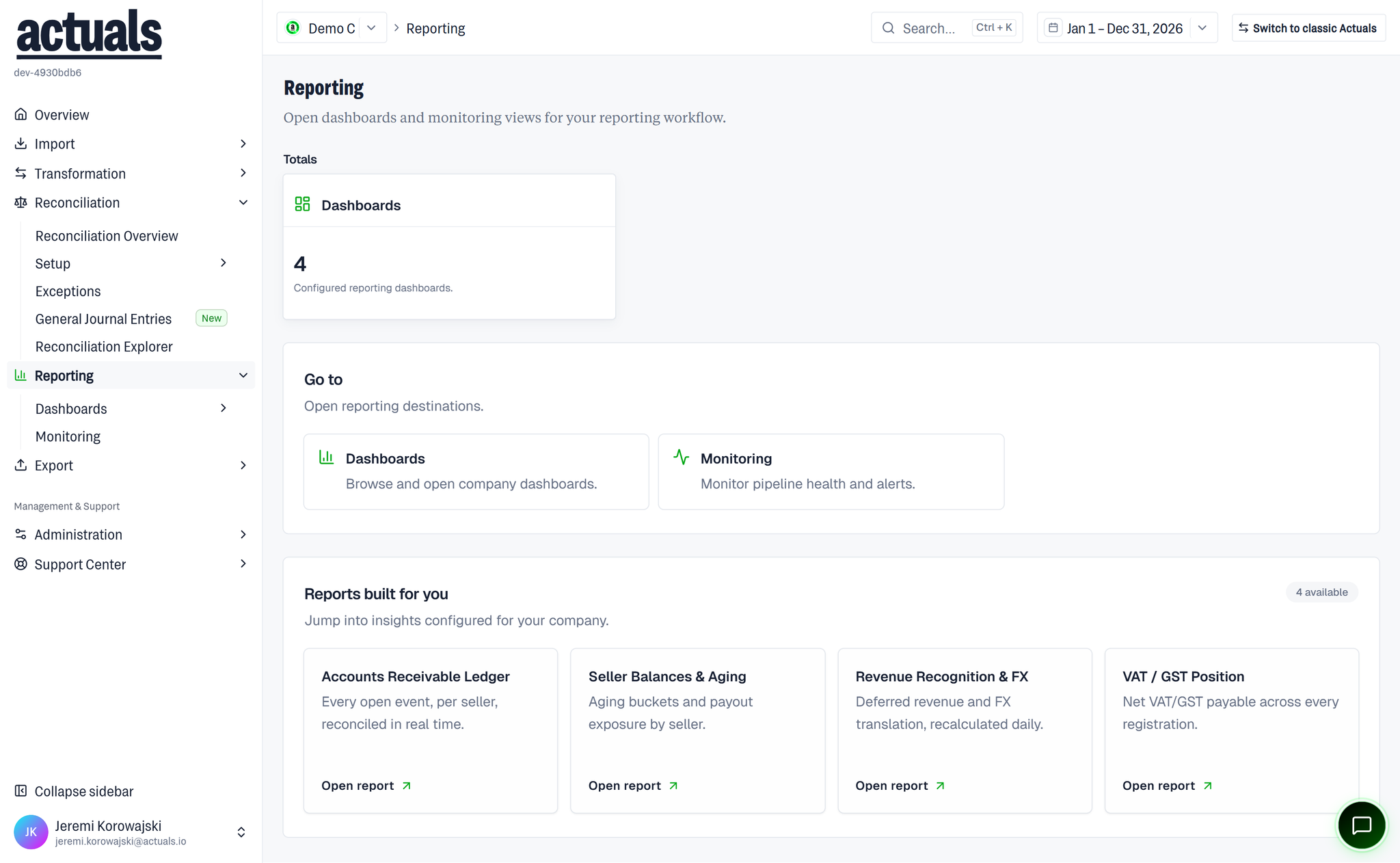The width and height of the screenshot is (1400, 863).
Task: Click the Reporting bar chart icon in sidebar
Action: tap(21, 375)
